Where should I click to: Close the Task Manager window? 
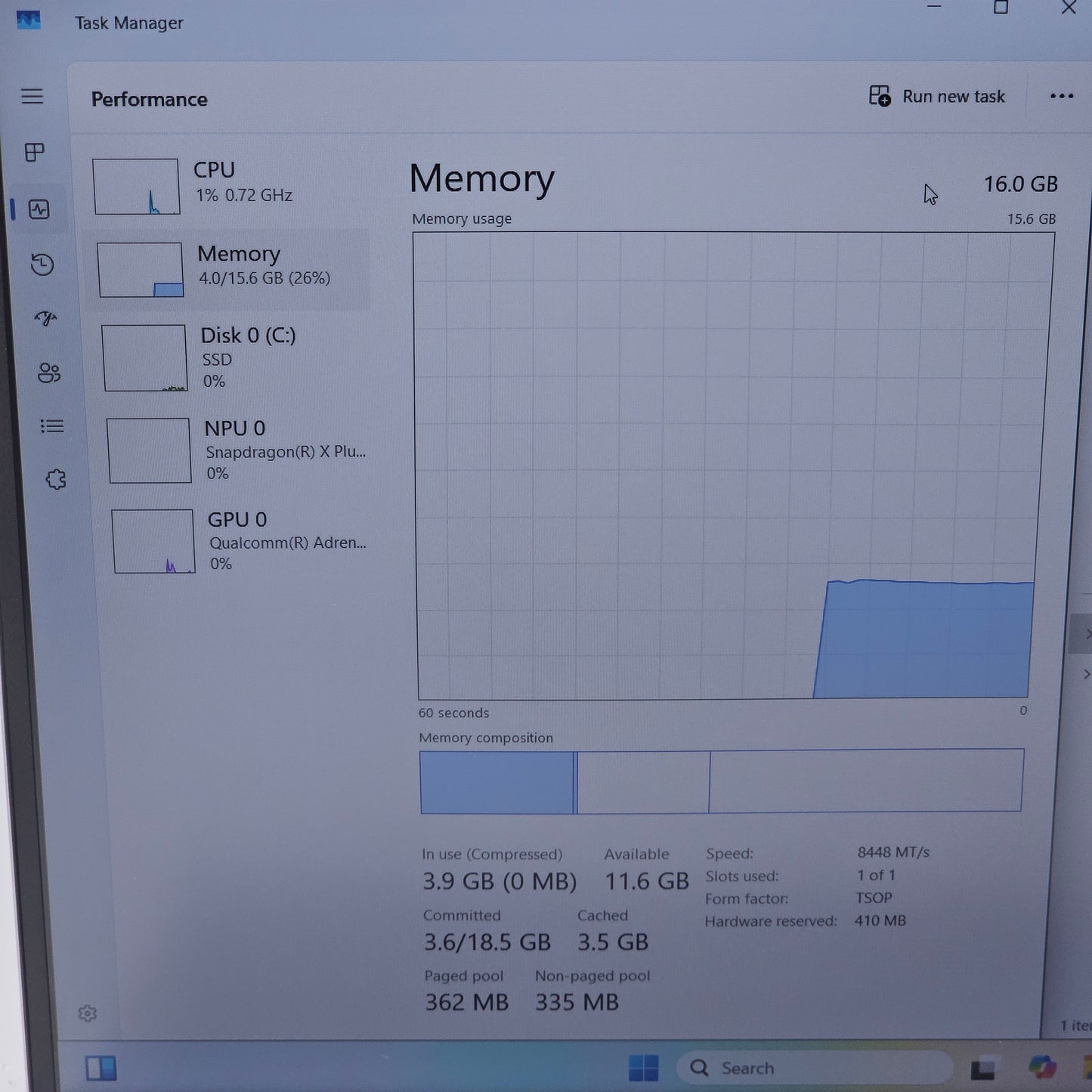click(x=1069, y=8)
